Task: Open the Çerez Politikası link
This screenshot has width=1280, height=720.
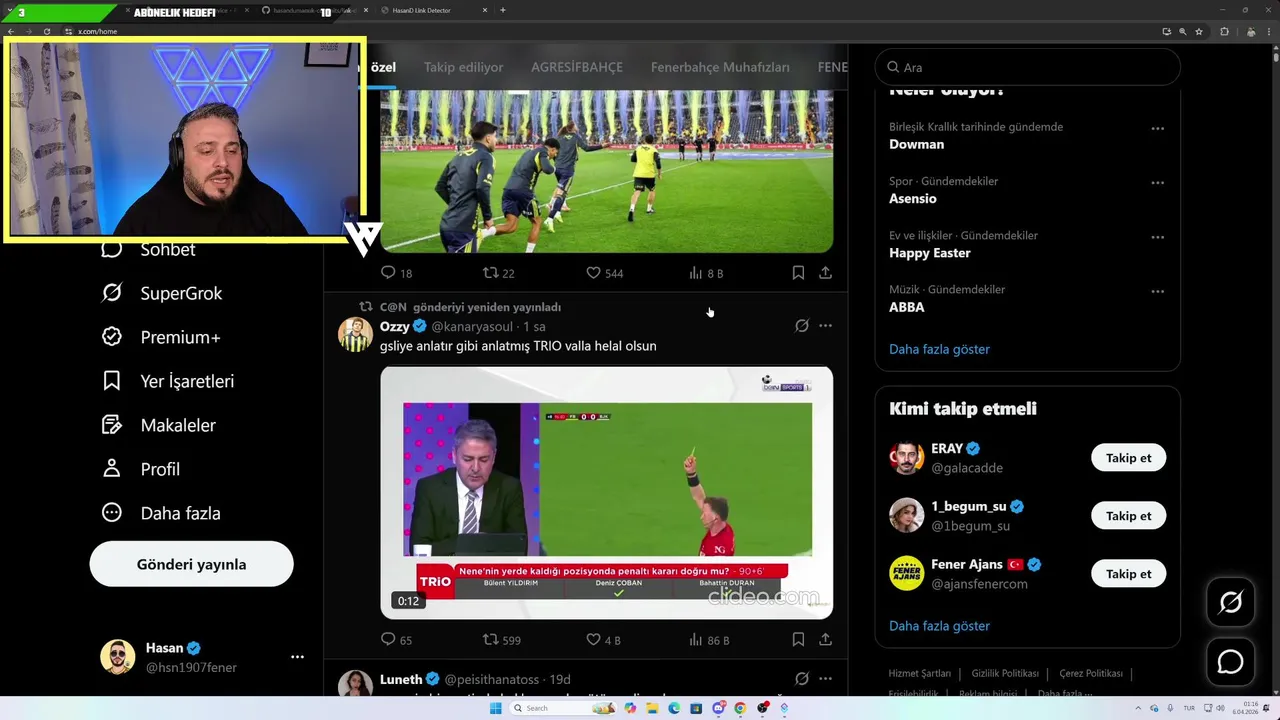Action: point(1091,673)
